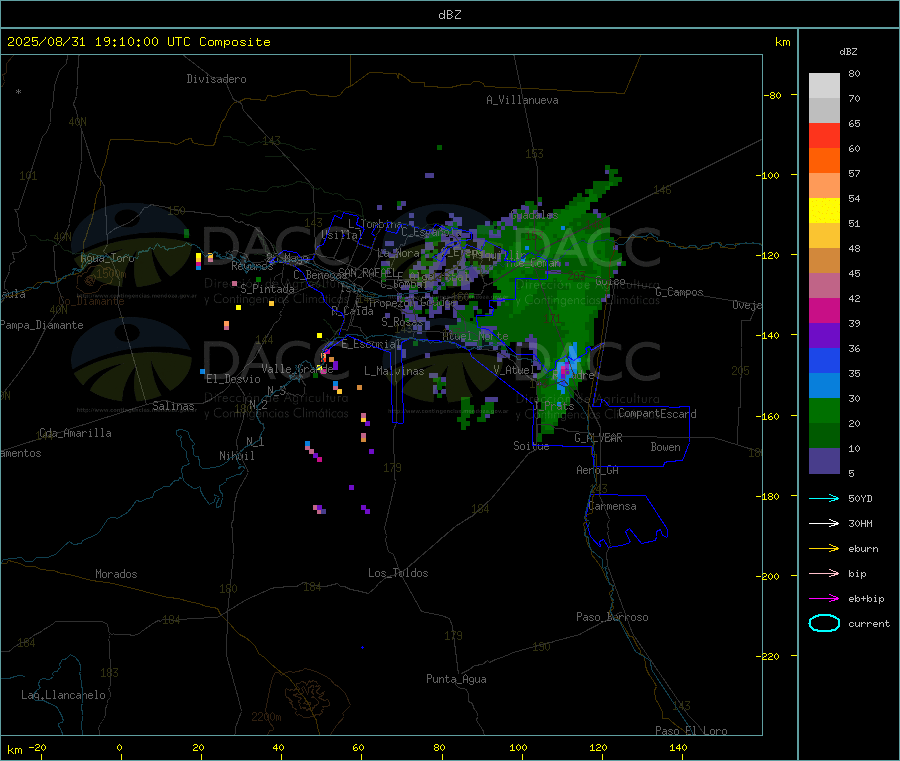The width and height of the screenshot is (900, 761).
Task: Click the Morados map label
Action: click(116, 574)
